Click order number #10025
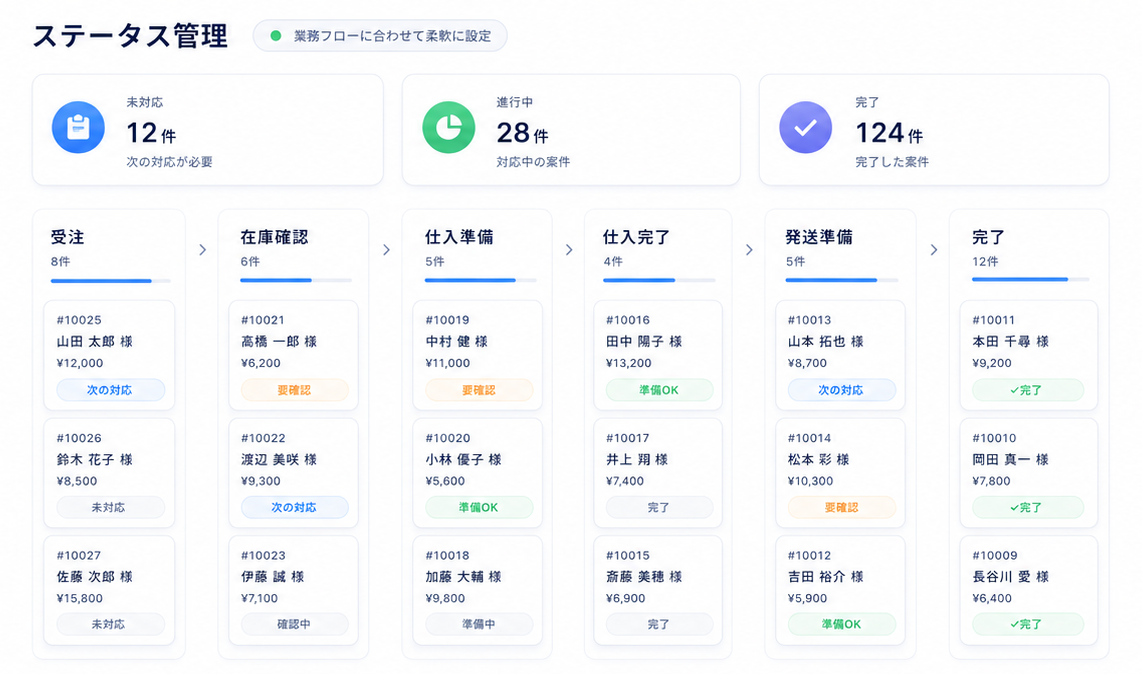Viewport: 1142px width, 674px height. tap(79, 320)
